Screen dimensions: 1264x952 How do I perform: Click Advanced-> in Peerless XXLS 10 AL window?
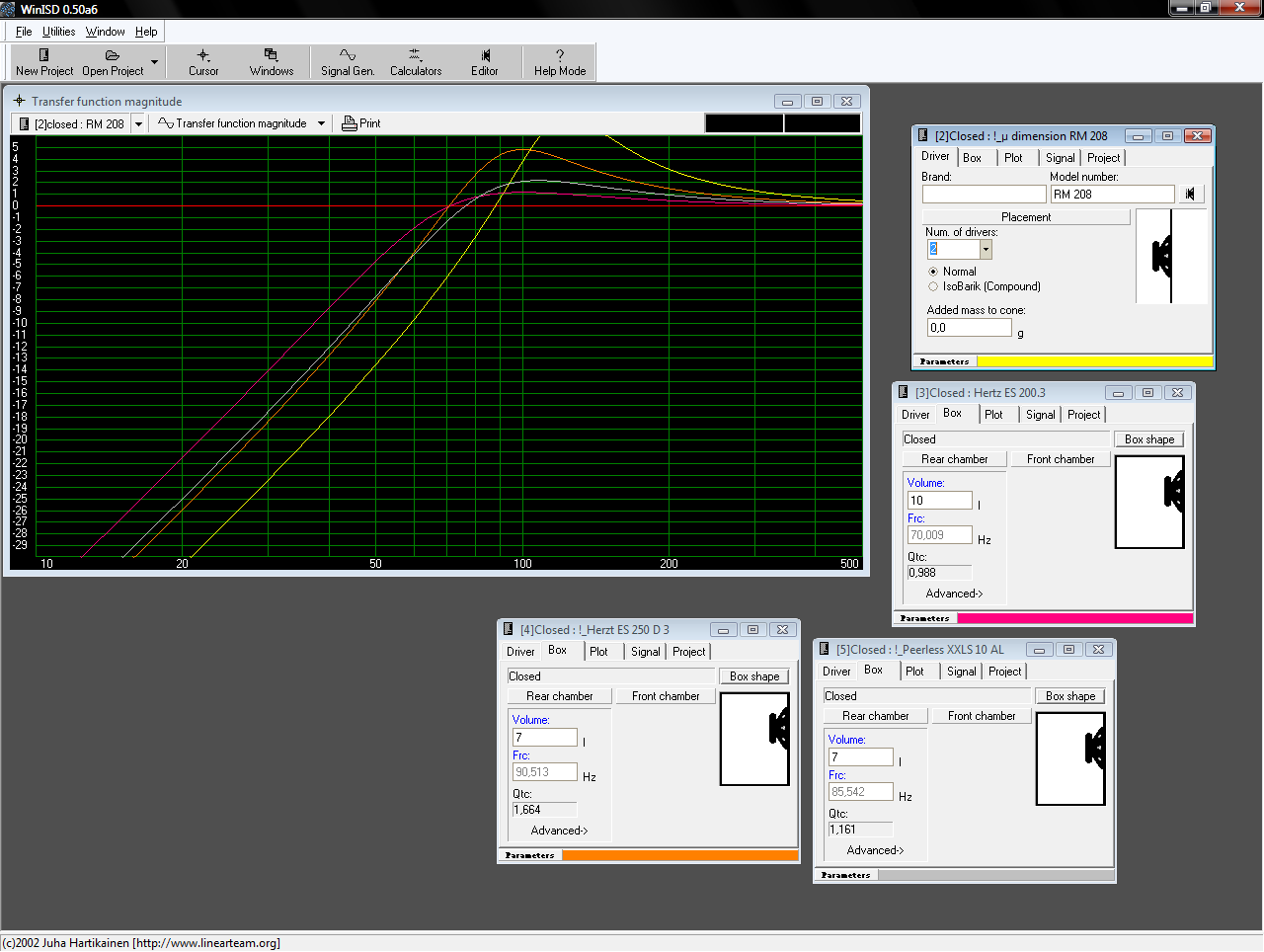pos(875,850)
